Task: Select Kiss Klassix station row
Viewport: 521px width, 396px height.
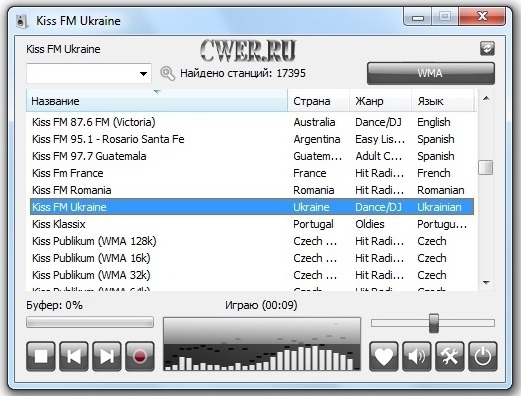Action: tap(252, 224)
